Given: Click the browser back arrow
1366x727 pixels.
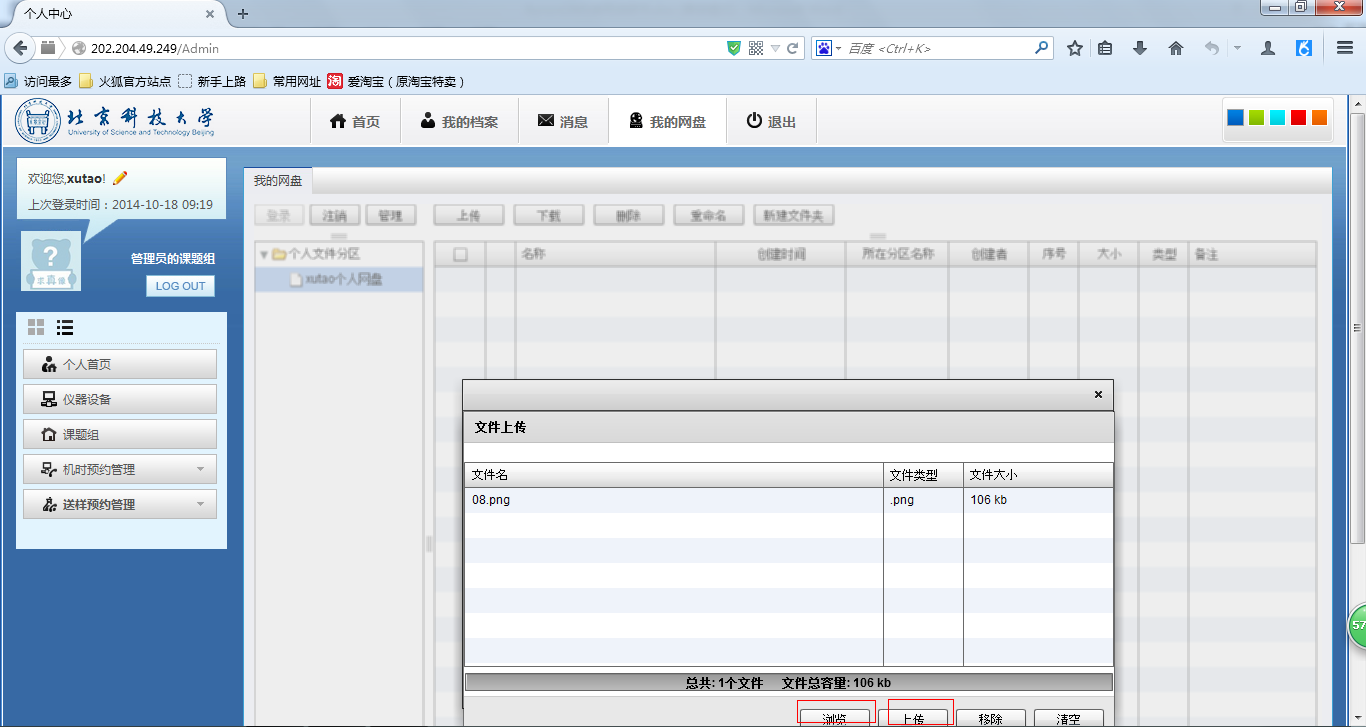Looking at the screenshot, I should point(20,48).
